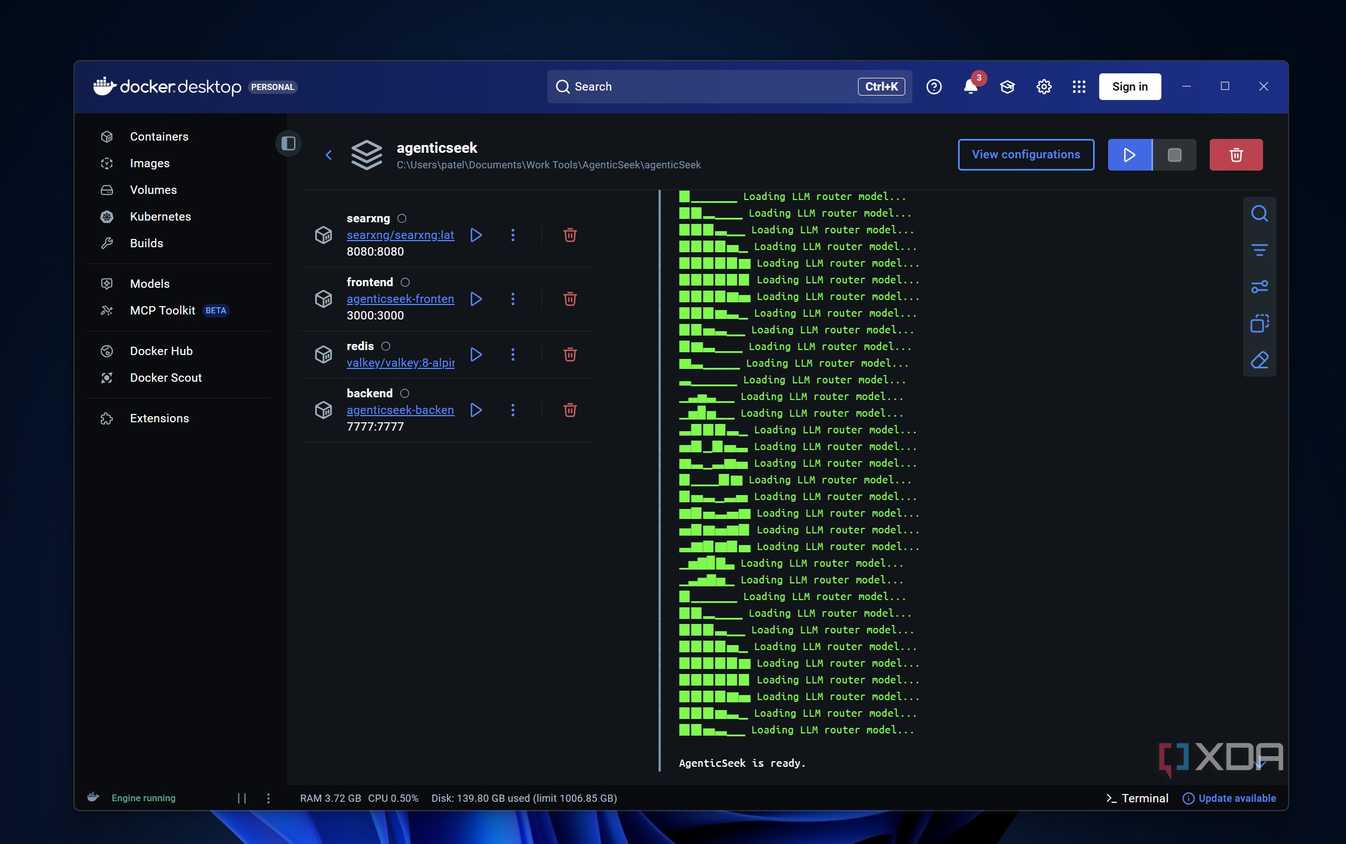This screenshot has height=844, width=1346.
Task: Open the agenticseek-frontend image link
Action: [x=400, y=299]
